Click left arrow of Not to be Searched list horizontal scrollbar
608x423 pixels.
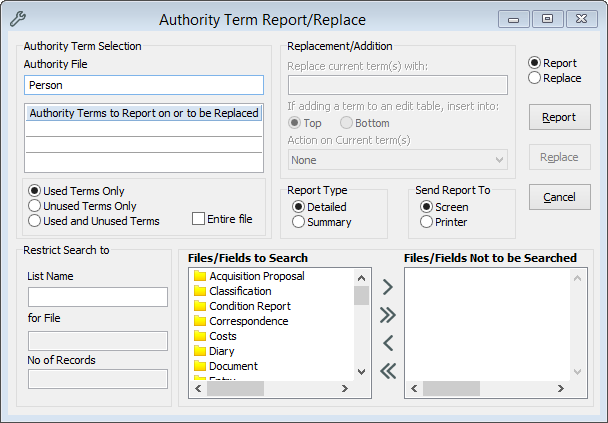pyautogui.click(x=414, y=388)
